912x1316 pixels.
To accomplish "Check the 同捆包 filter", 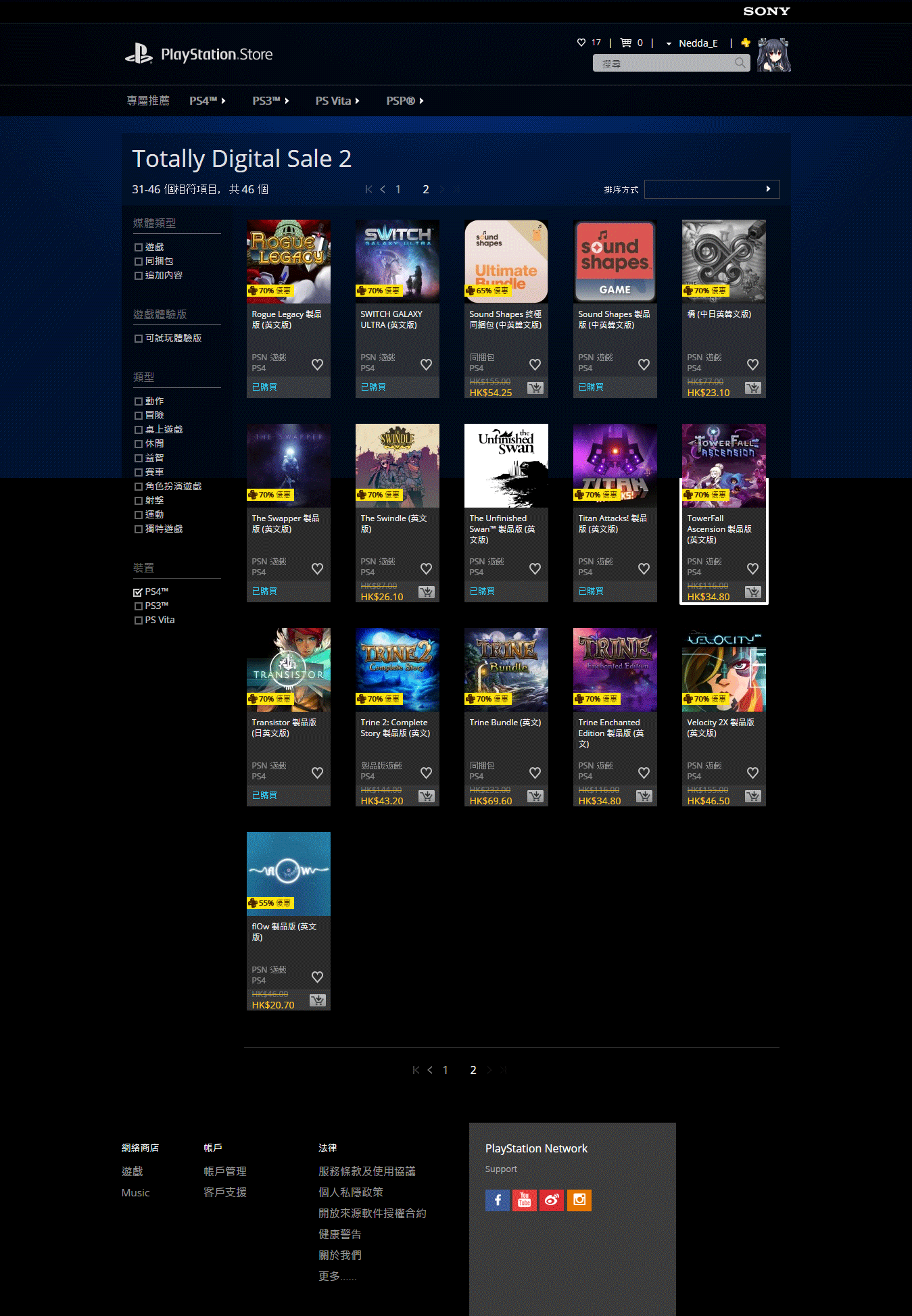I will click(139, 262).
